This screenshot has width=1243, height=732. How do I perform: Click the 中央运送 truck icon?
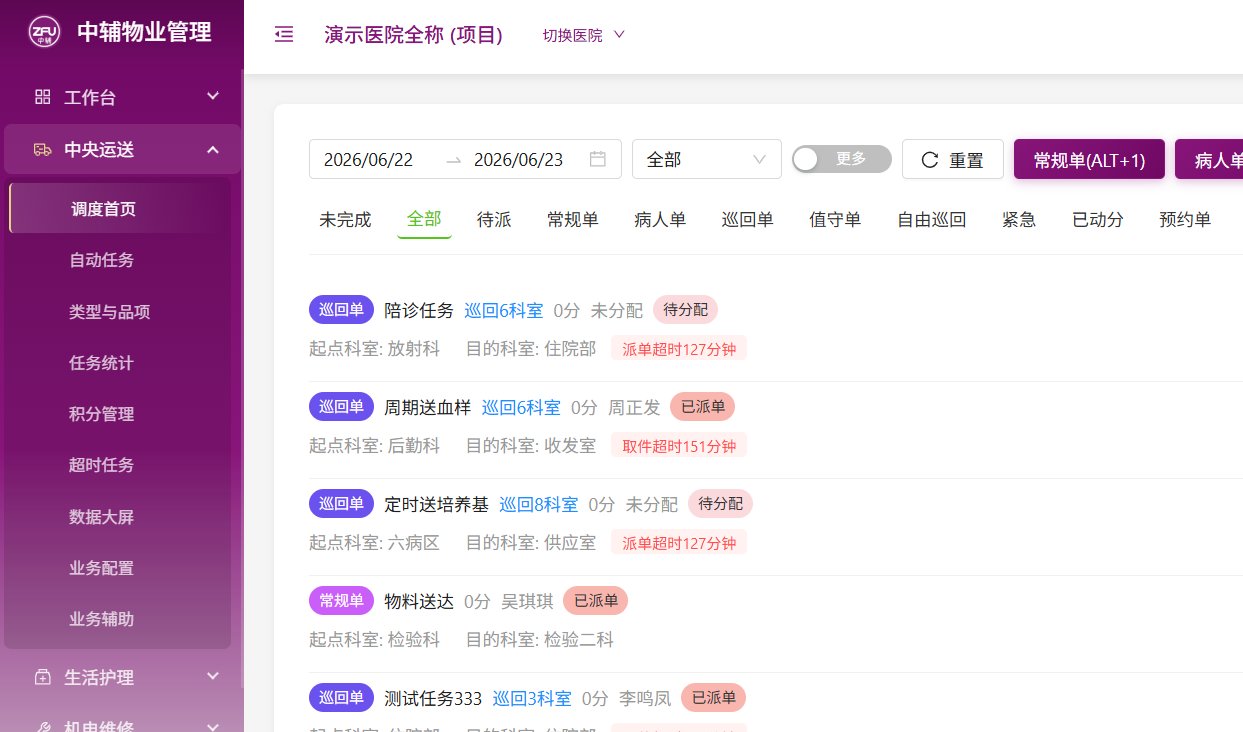coord(42,150)
